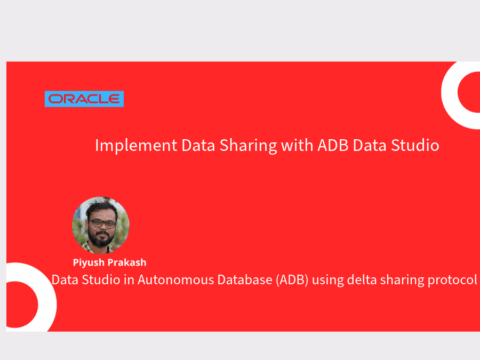Screen dimensions: 480x360
Task: Open the Implement Data Sharing title
Action: (x=267, y=146)
